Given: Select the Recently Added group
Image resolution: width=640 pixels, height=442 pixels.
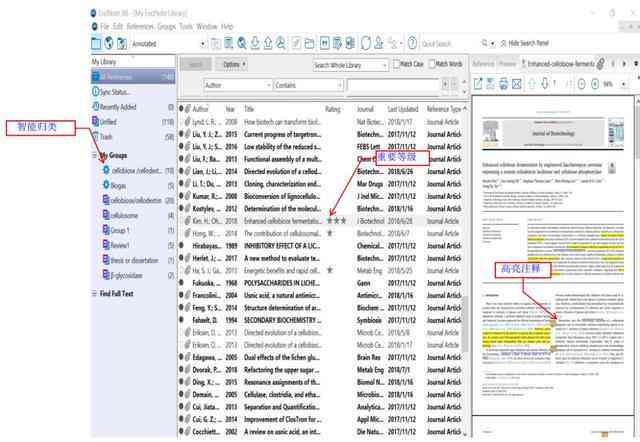Looking at the screenshot, I should pos(133,107).
